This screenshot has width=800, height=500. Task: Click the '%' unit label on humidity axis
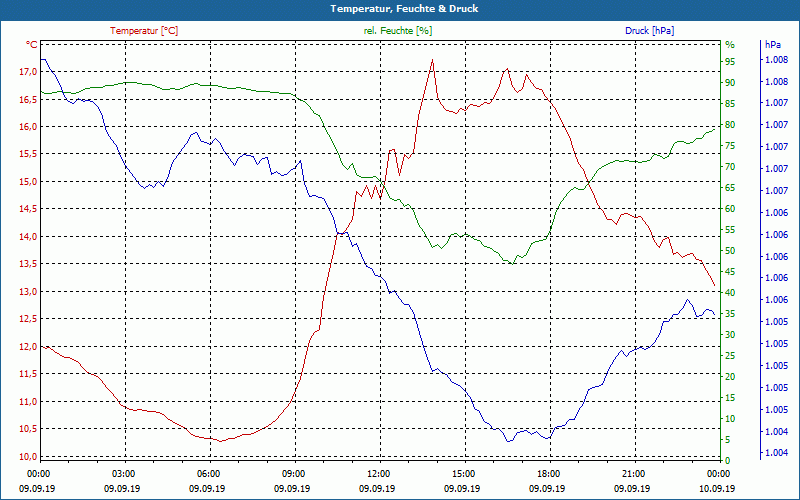tap(730, 45)
